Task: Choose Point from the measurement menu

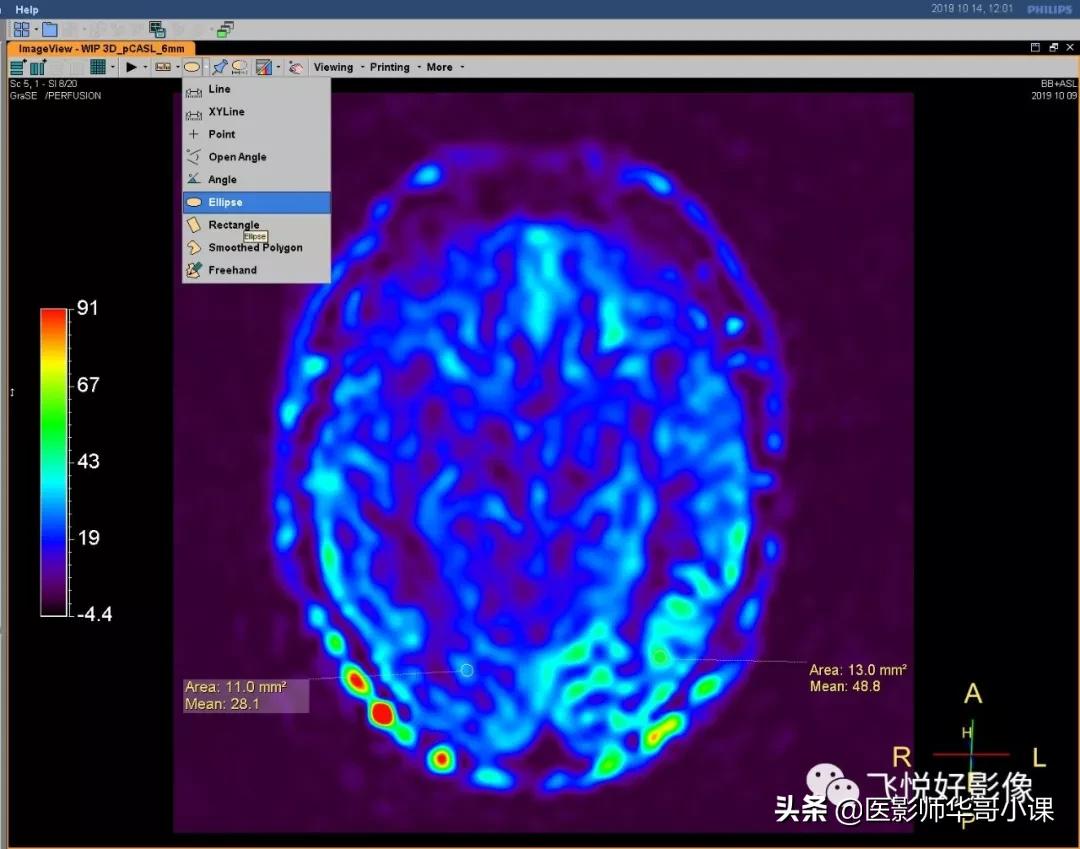Action: tap(256, 134)
